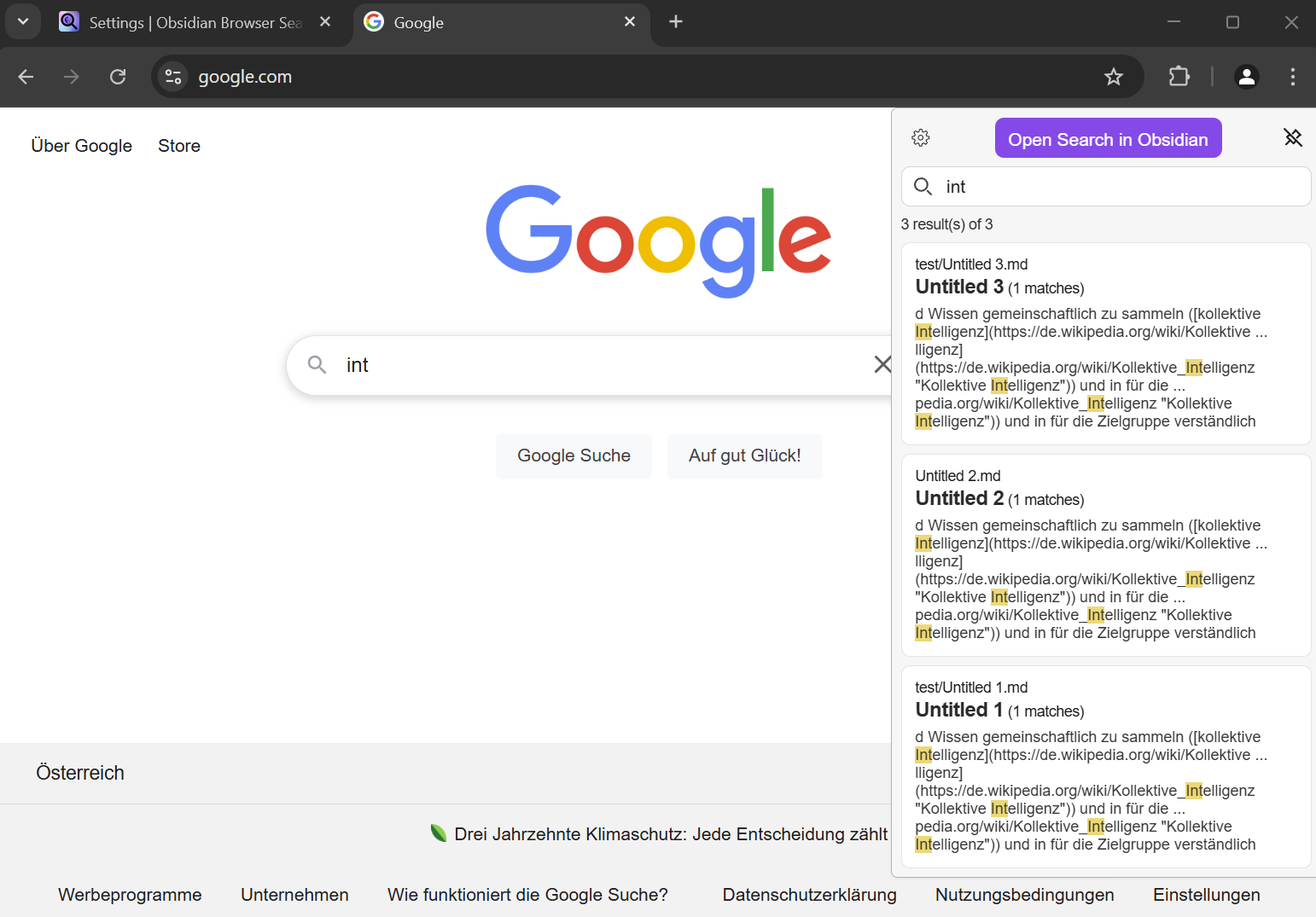
Task: Open the Datenschutzerklärung footer link
Action: click(809, 895)
